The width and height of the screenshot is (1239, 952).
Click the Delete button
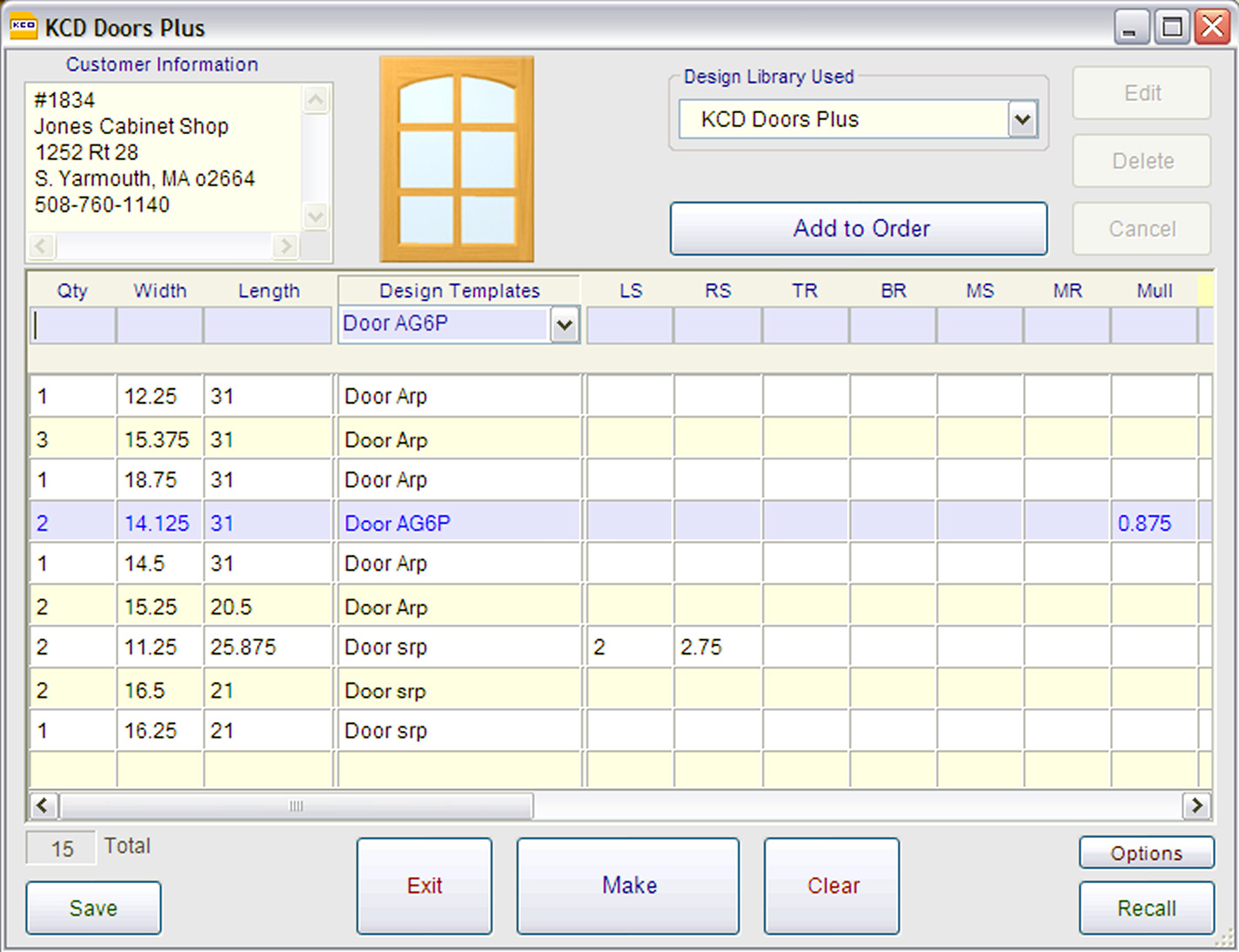point(1141,161)
